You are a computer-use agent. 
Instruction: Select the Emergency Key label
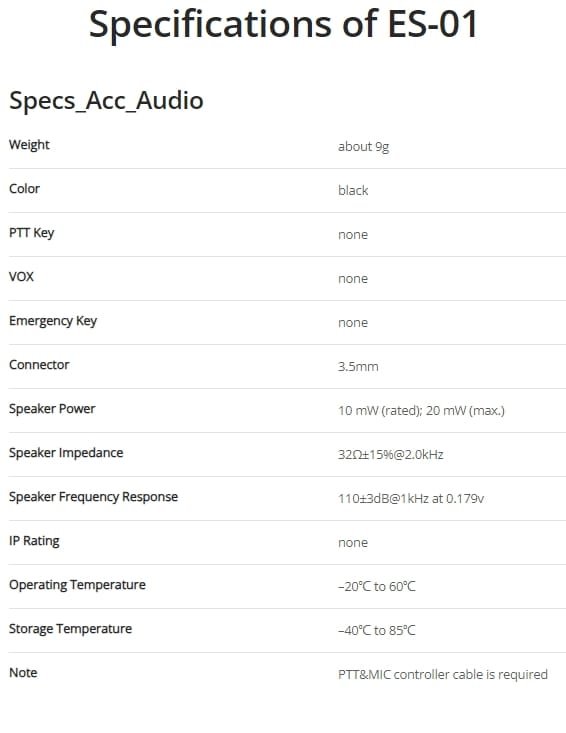point(53,321)
